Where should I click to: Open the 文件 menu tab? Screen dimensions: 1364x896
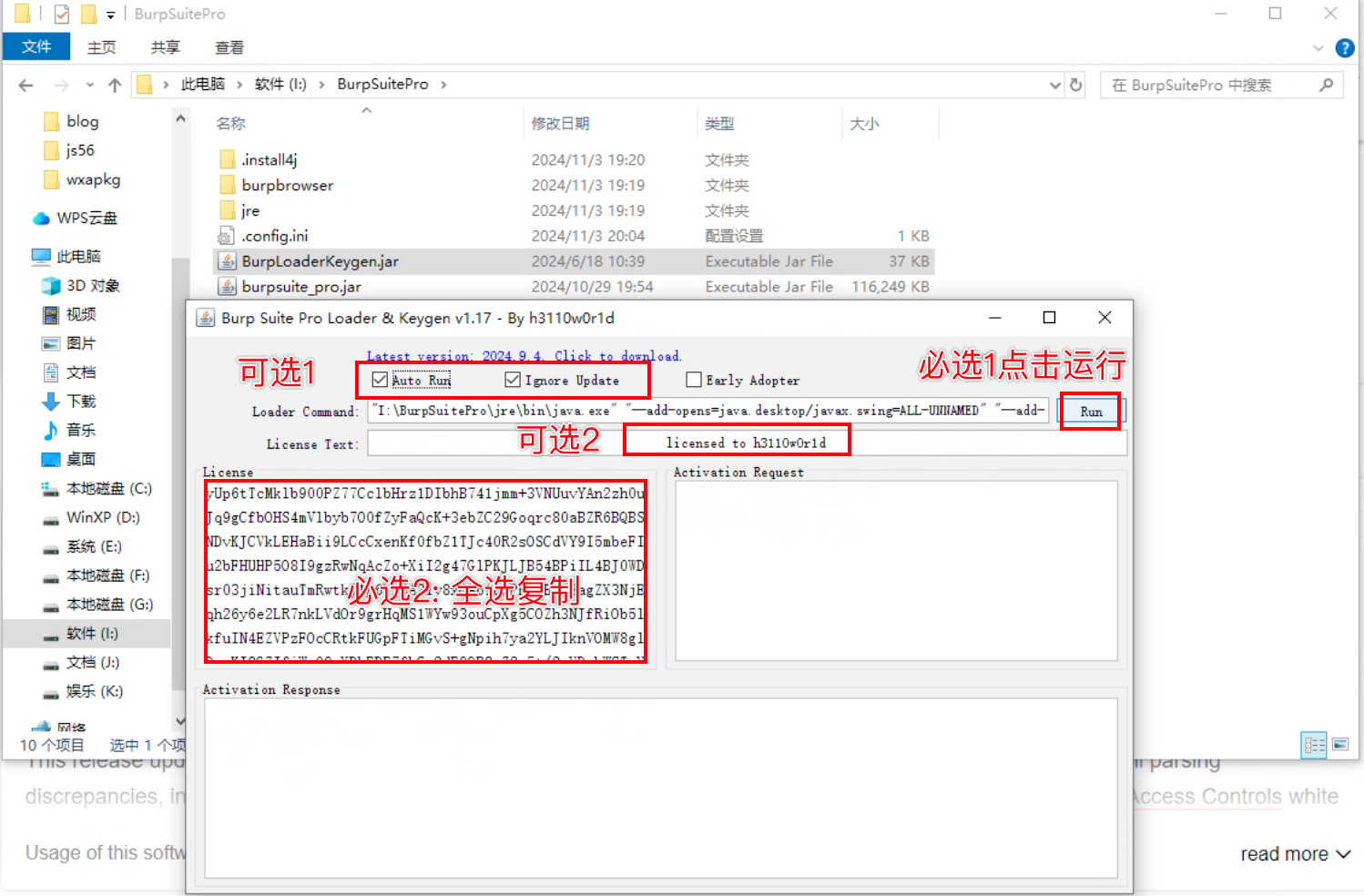tap(36, 46)
